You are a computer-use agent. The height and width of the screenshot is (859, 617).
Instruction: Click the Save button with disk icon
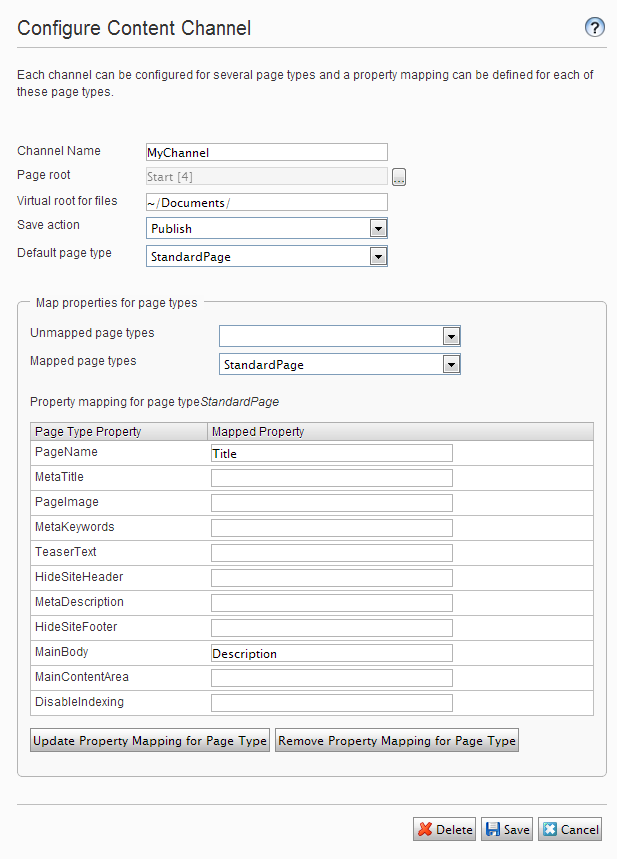point(507,829)
